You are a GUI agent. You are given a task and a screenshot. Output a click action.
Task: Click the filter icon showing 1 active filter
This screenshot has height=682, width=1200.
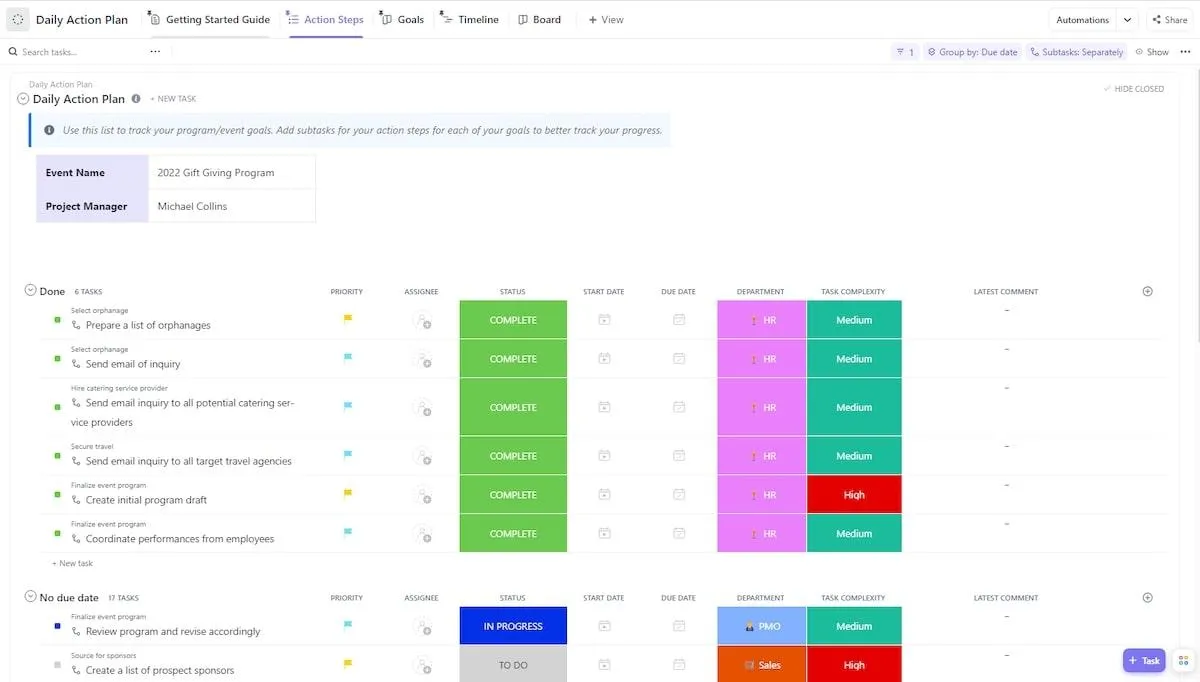(x=905, y=52)
